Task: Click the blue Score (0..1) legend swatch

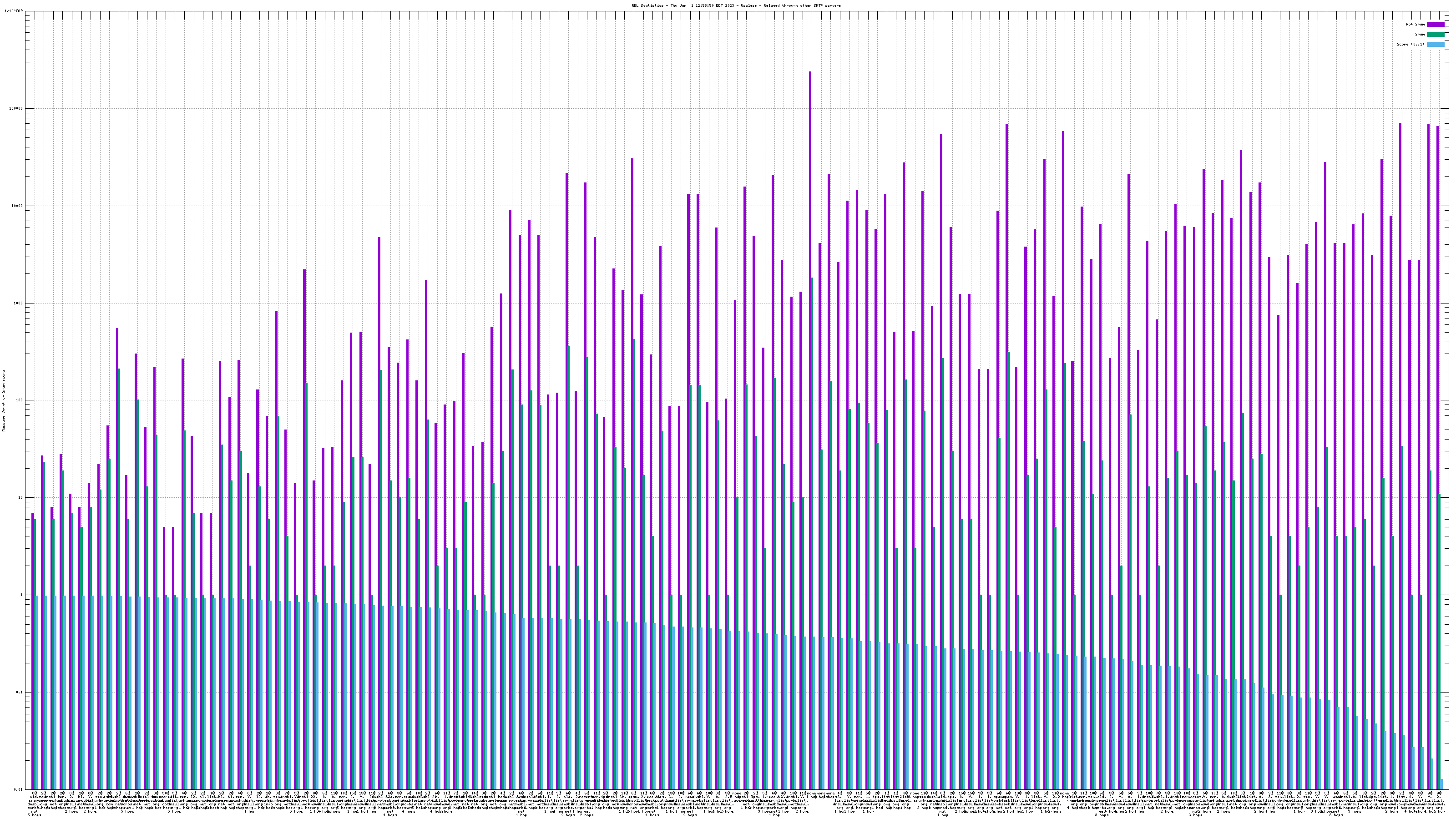Action: (1435, 44)
